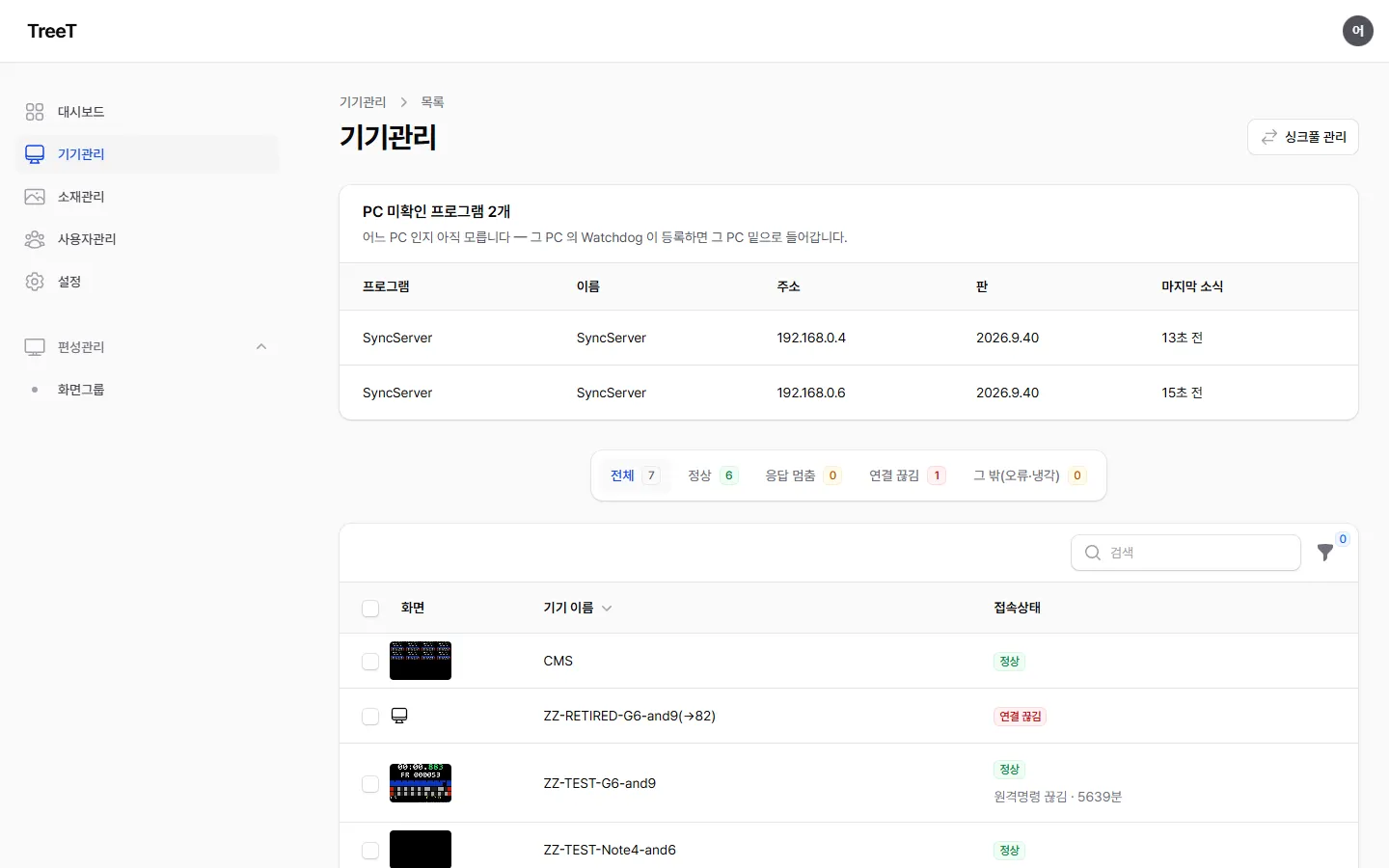Switch to the 그 밖(오류·냉각) tab
1389x868 pixels.
[x=1029, y=475]
